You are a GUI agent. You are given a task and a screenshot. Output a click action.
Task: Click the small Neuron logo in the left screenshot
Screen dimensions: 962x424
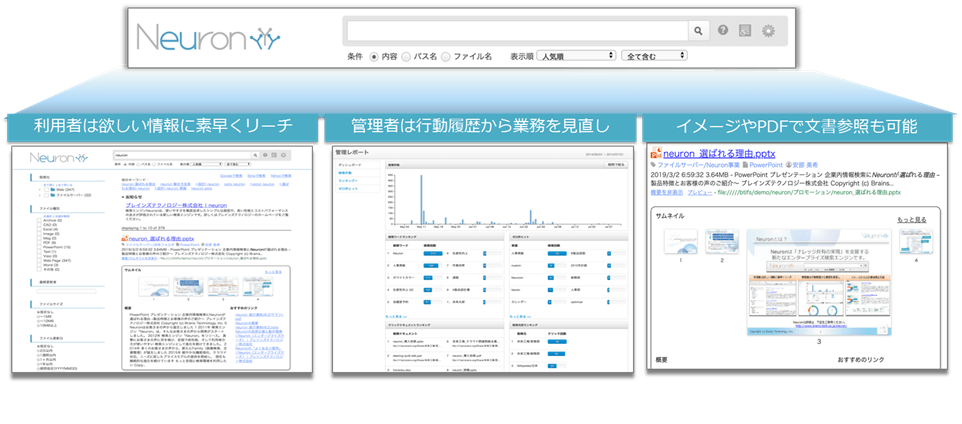[59, 158]
